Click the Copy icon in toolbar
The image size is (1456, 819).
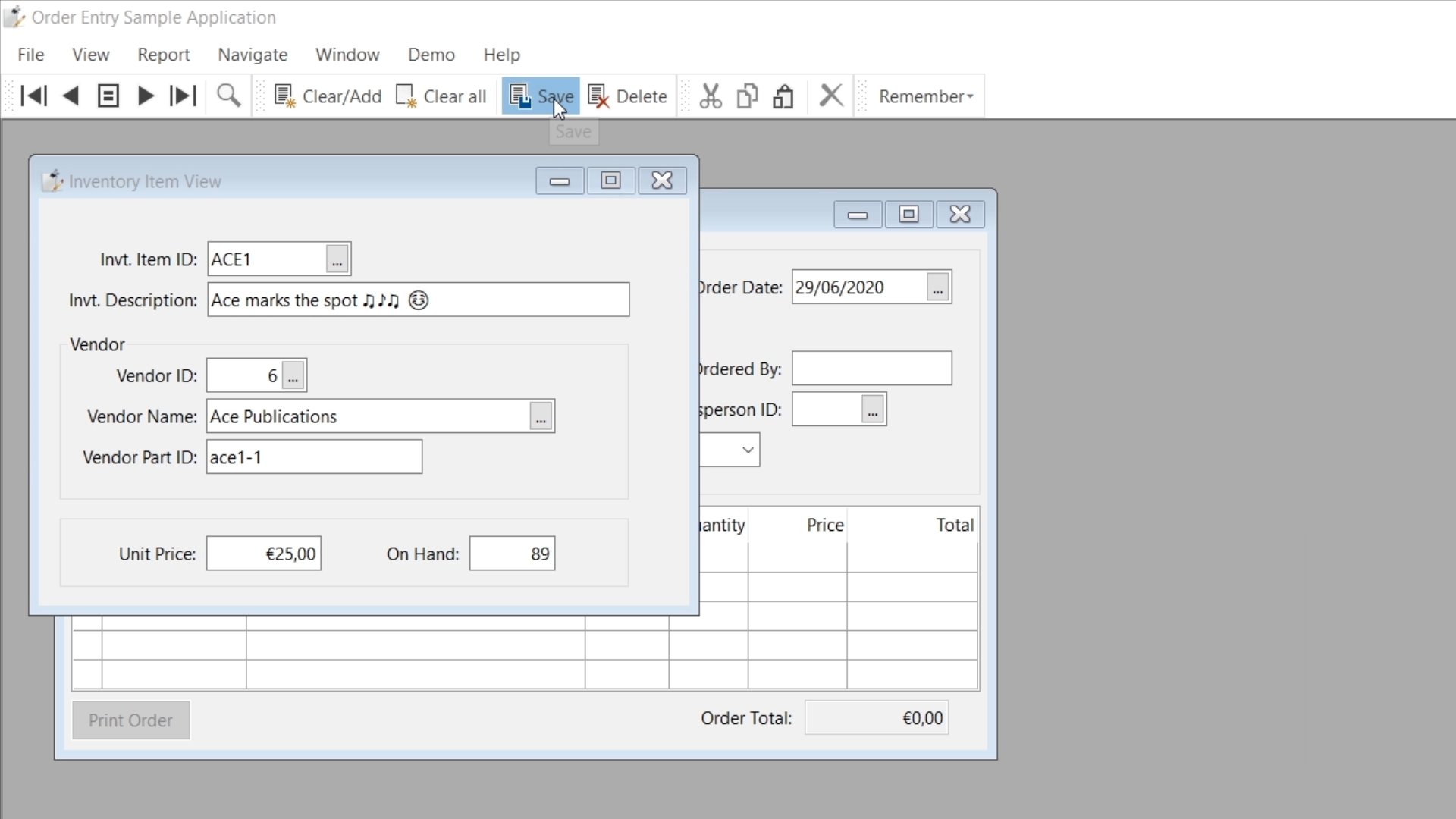click(x=747, y=96)
